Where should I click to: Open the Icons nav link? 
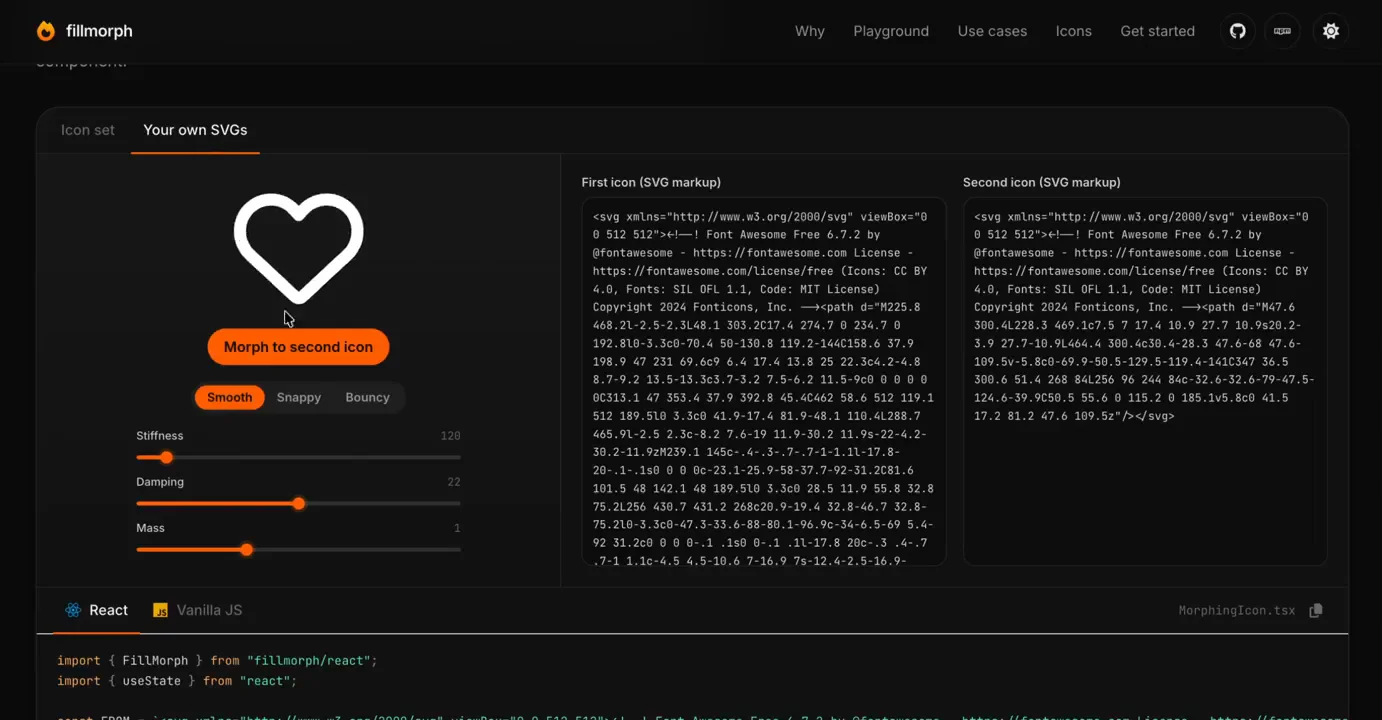1074,31
